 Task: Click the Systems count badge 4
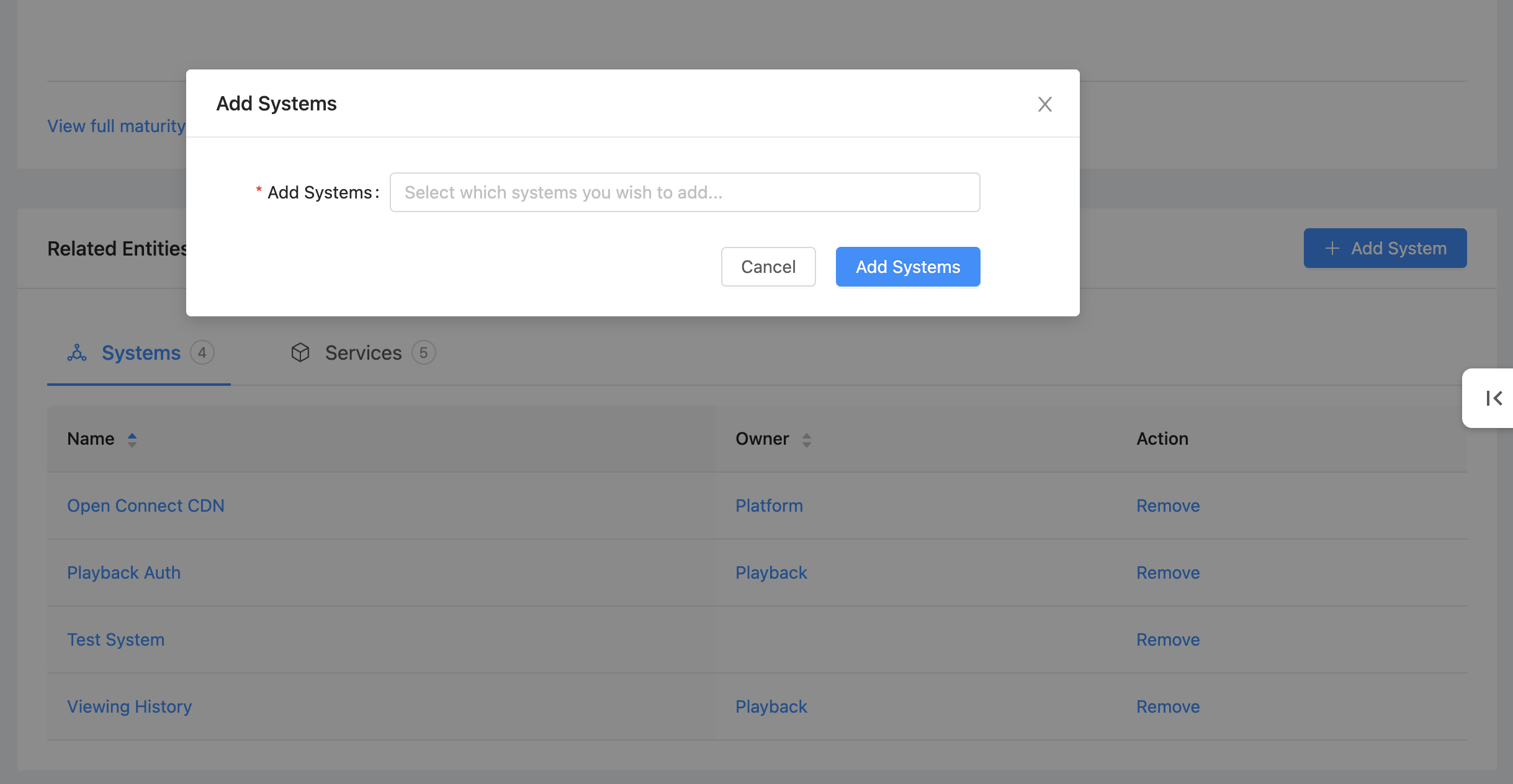[x=202, y=353]
